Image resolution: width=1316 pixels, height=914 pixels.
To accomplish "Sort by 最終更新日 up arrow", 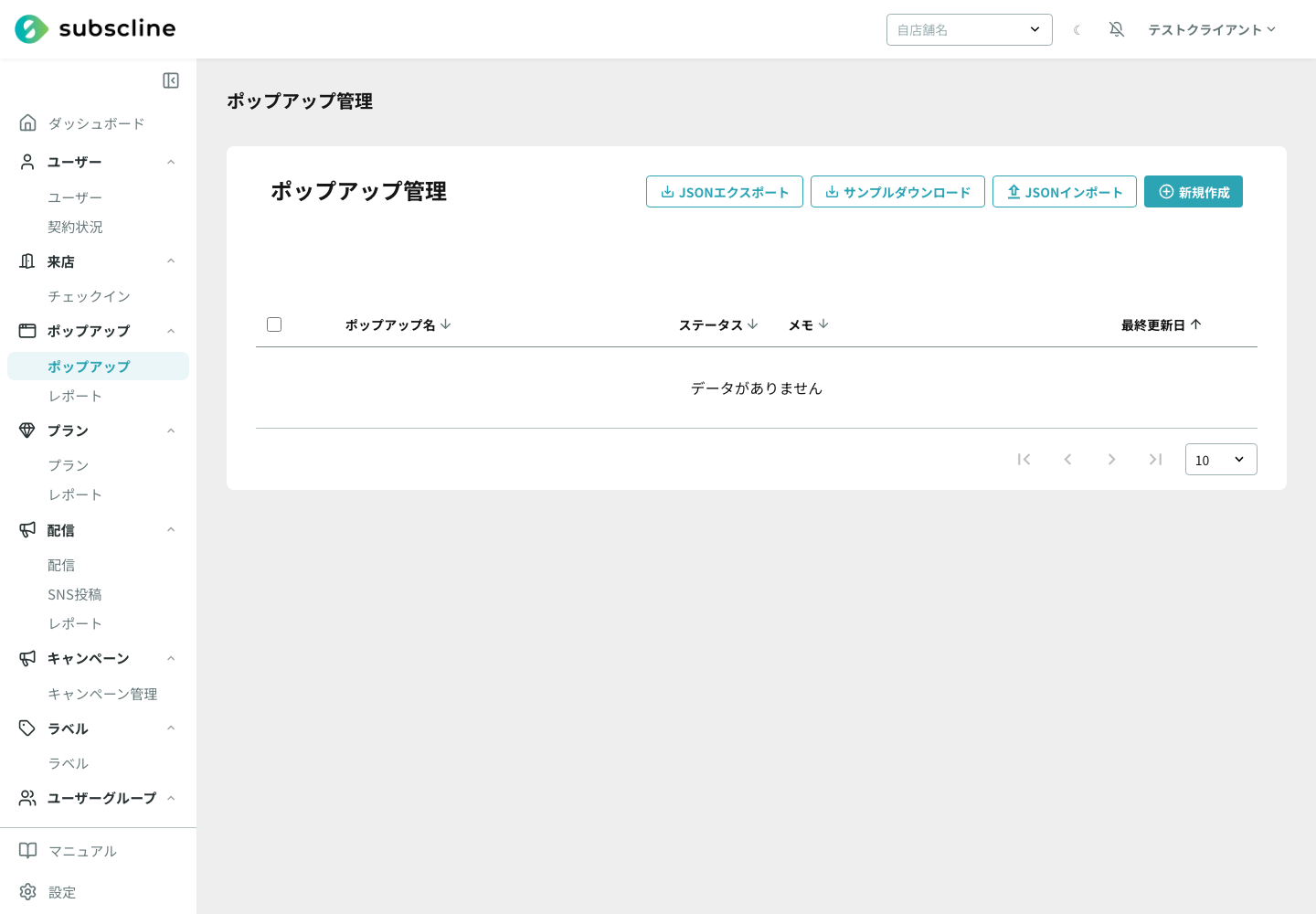I will 1196,324.
